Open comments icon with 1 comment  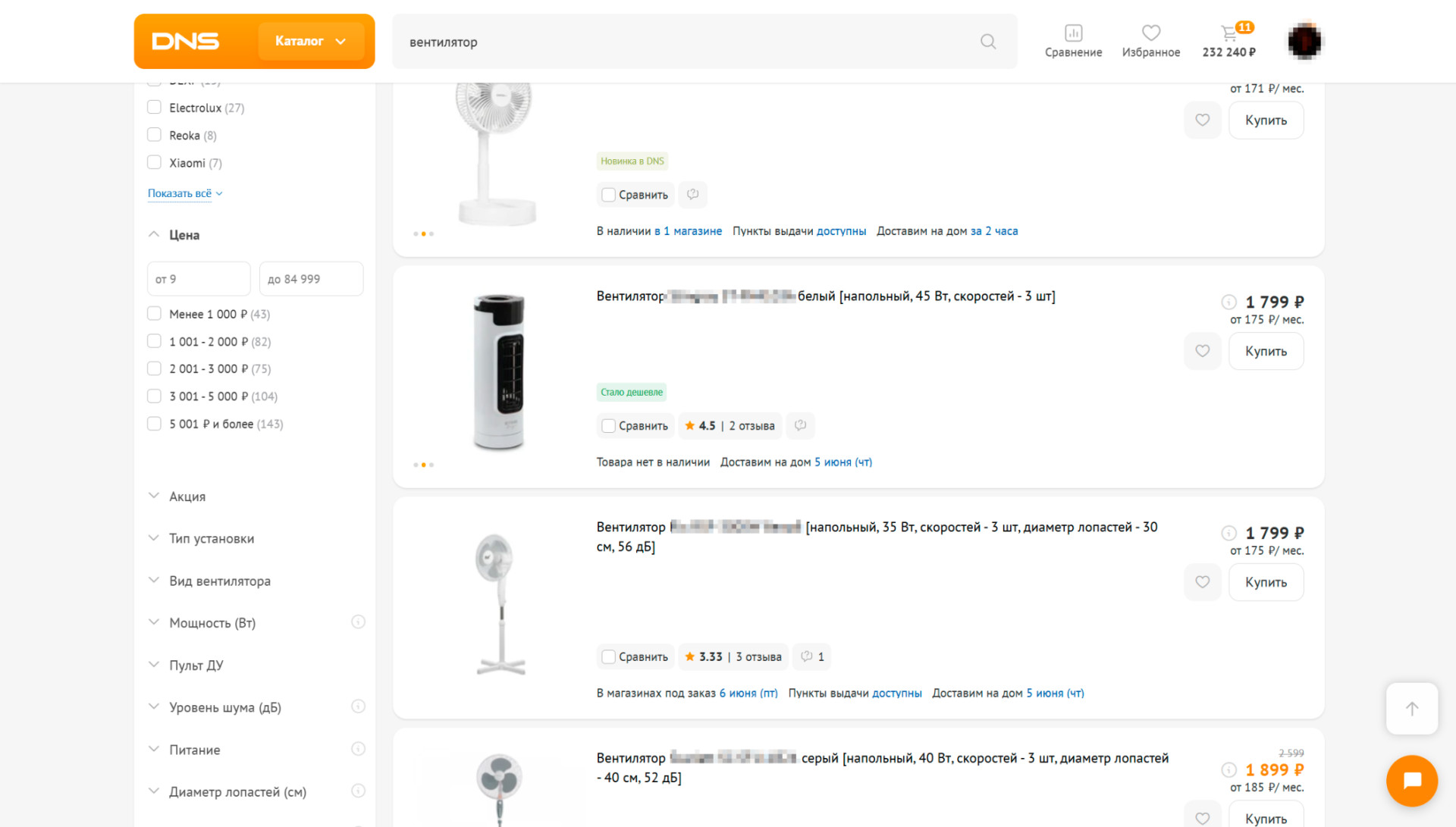pyautogui.click(x=811, y=656)
